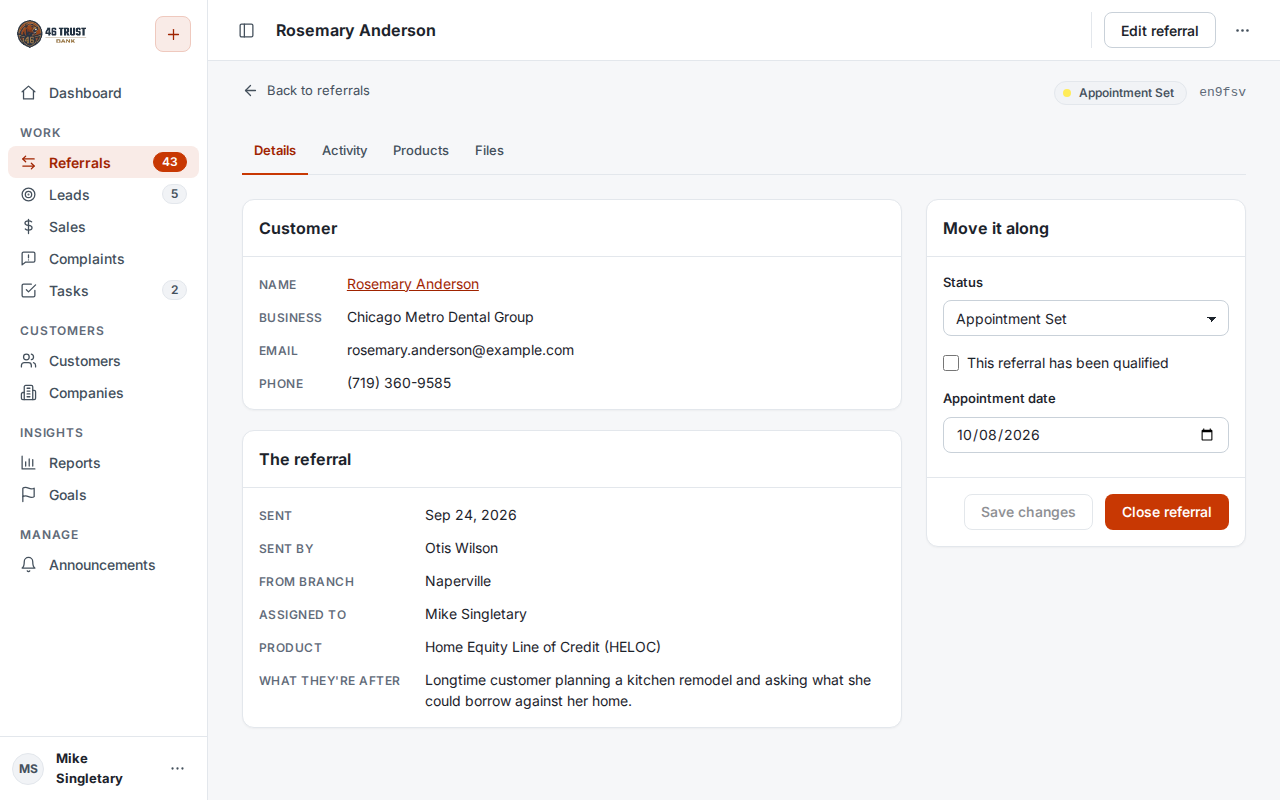1280x800 pixels.
Task: Open the Status dropdown showing Appointment Set
Action: click(1086, 319)
